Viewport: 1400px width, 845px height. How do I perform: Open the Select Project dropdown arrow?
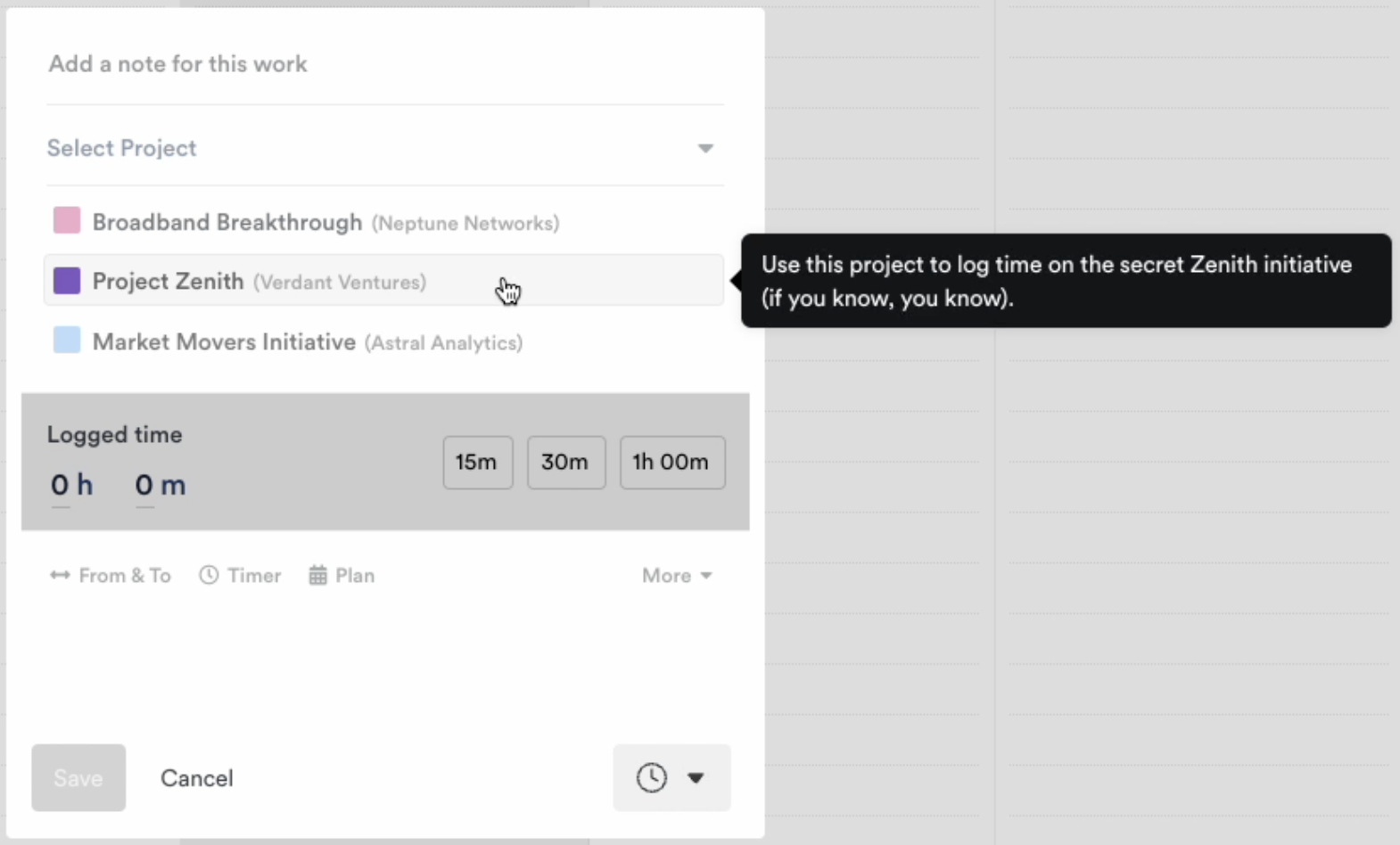coord(705,148)
